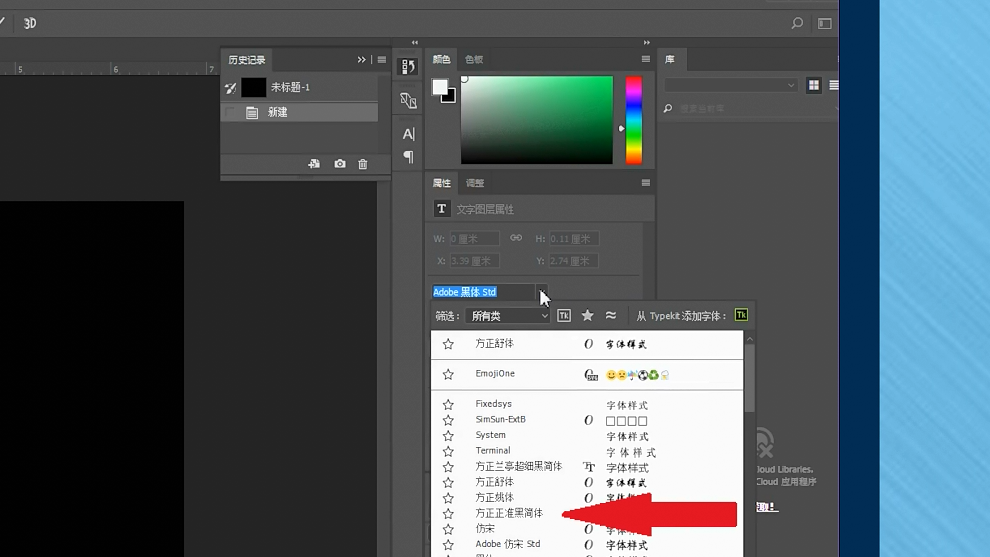This screenshot has width=990, height=557.
Task: Open the color panel options menu
Action: tap(645, 59)
